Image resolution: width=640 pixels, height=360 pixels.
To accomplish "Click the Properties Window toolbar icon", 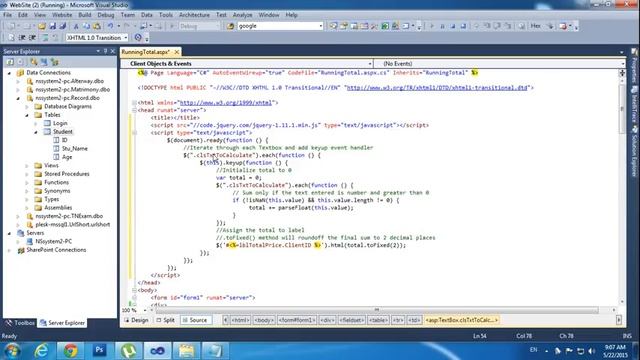I will coord(344,26).
